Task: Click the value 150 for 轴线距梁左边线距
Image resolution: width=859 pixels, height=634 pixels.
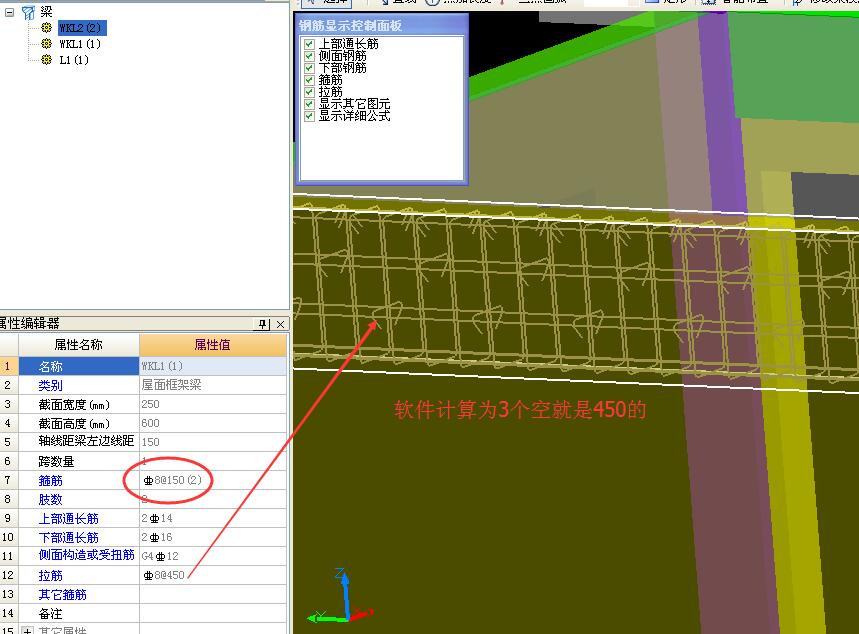Action: pos(213,442)
